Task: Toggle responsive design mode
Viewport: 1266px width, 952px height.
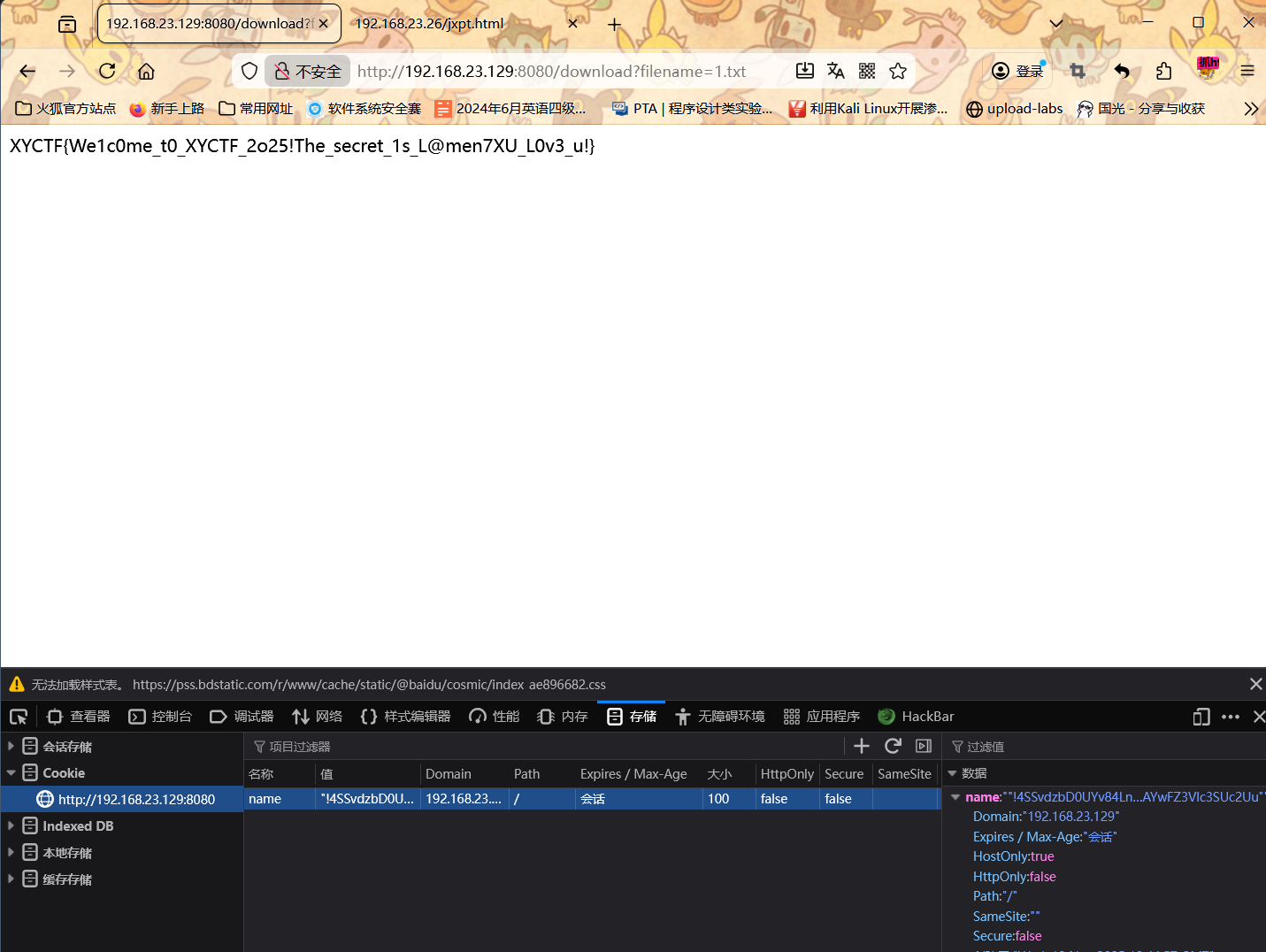Action: click(1201, 717)
